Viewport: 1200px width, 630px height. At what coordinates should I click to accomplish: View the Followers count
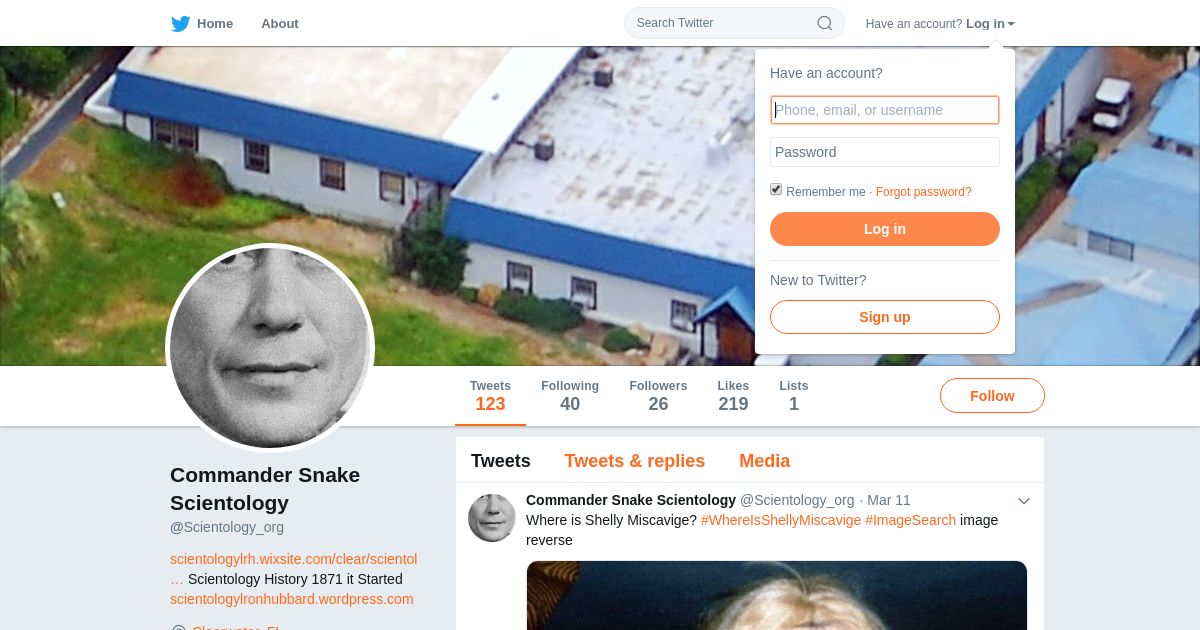click(x=658, y=396)
